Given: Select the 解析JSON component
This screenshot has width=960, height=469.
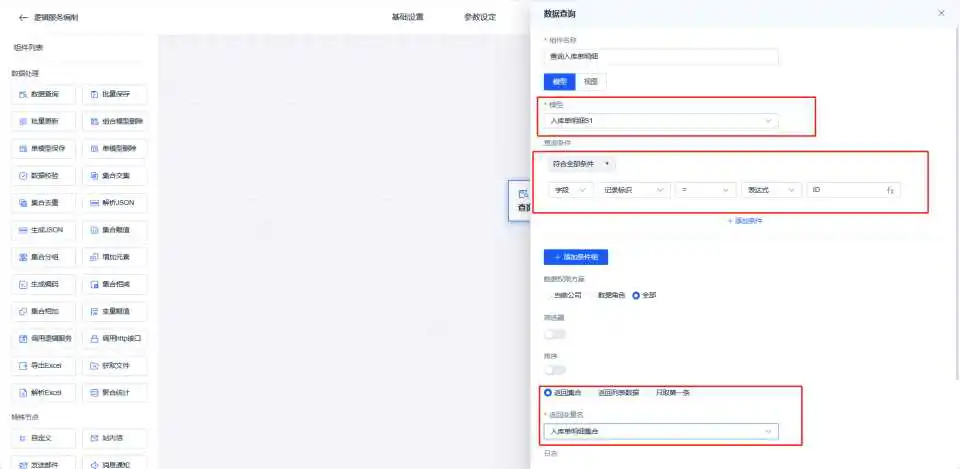Looking at the screenshot, I should tap(114, 203).
